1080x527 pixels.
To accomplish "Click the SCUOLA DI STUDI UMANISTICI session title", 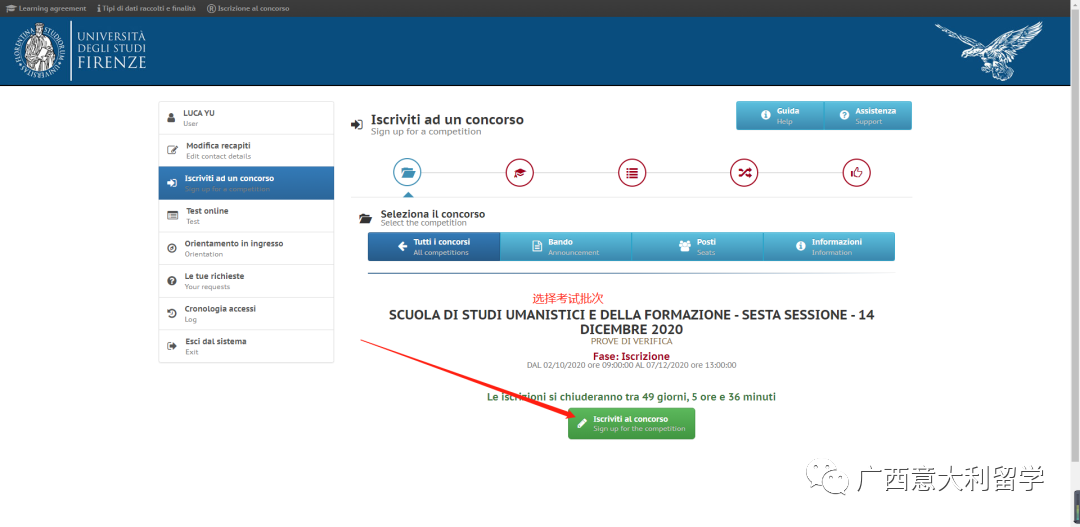I will coord(632,322).
